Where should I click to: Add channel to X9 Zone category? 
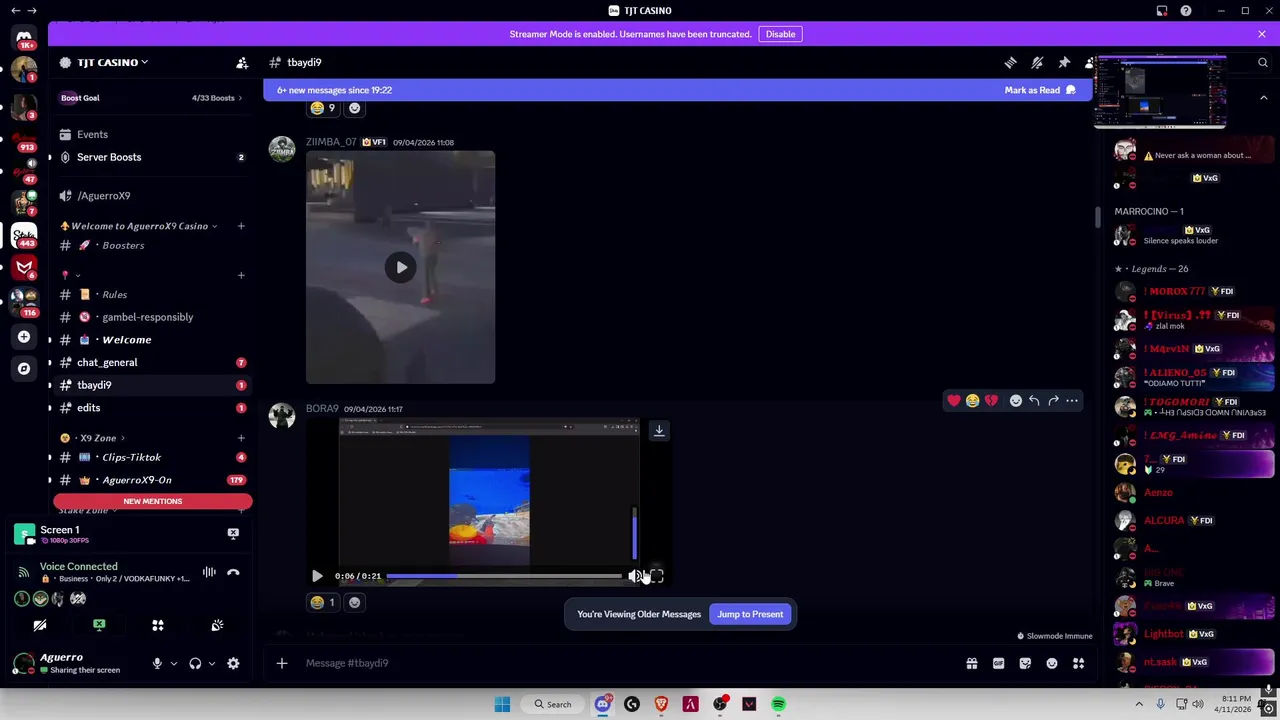click(241, 438)
